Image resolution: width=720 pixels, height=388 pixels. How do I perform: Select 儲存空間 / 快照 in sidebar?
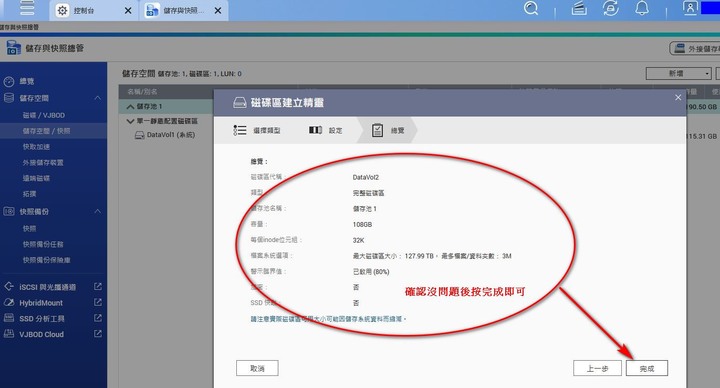[46, 131]
